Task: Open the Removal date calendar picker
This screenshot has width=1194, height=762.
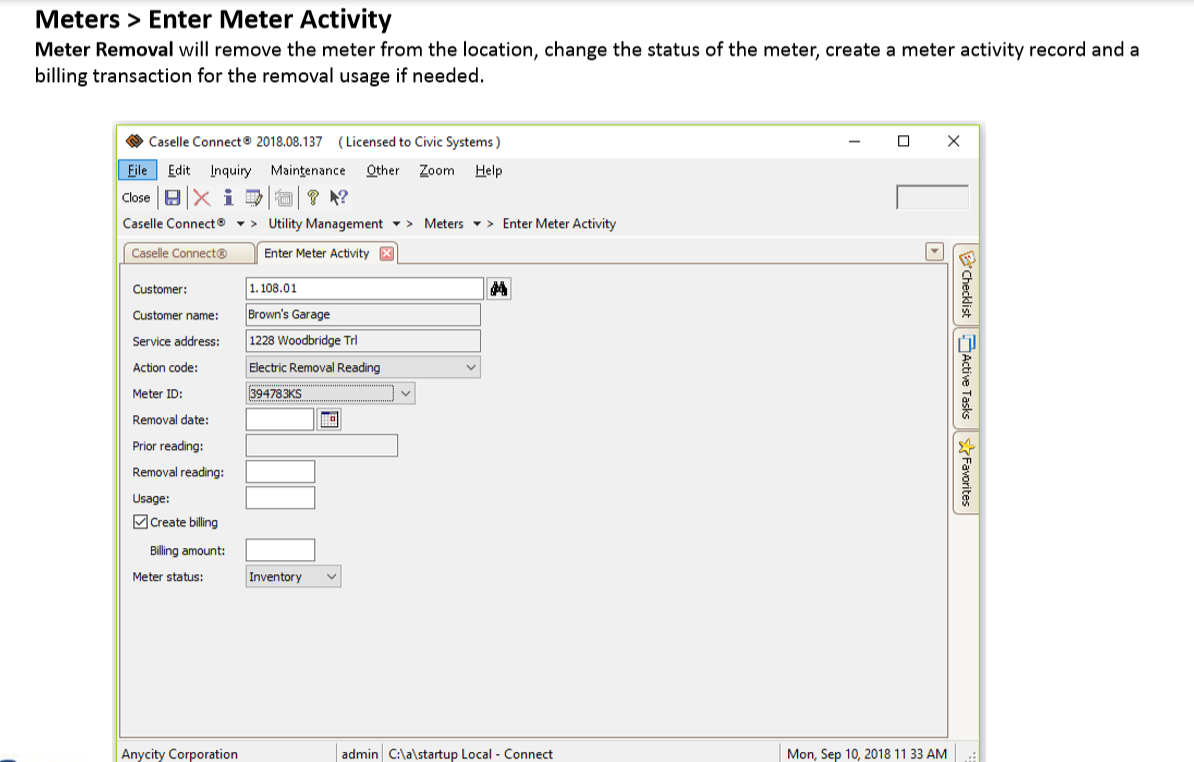Action: pos(328,420)
